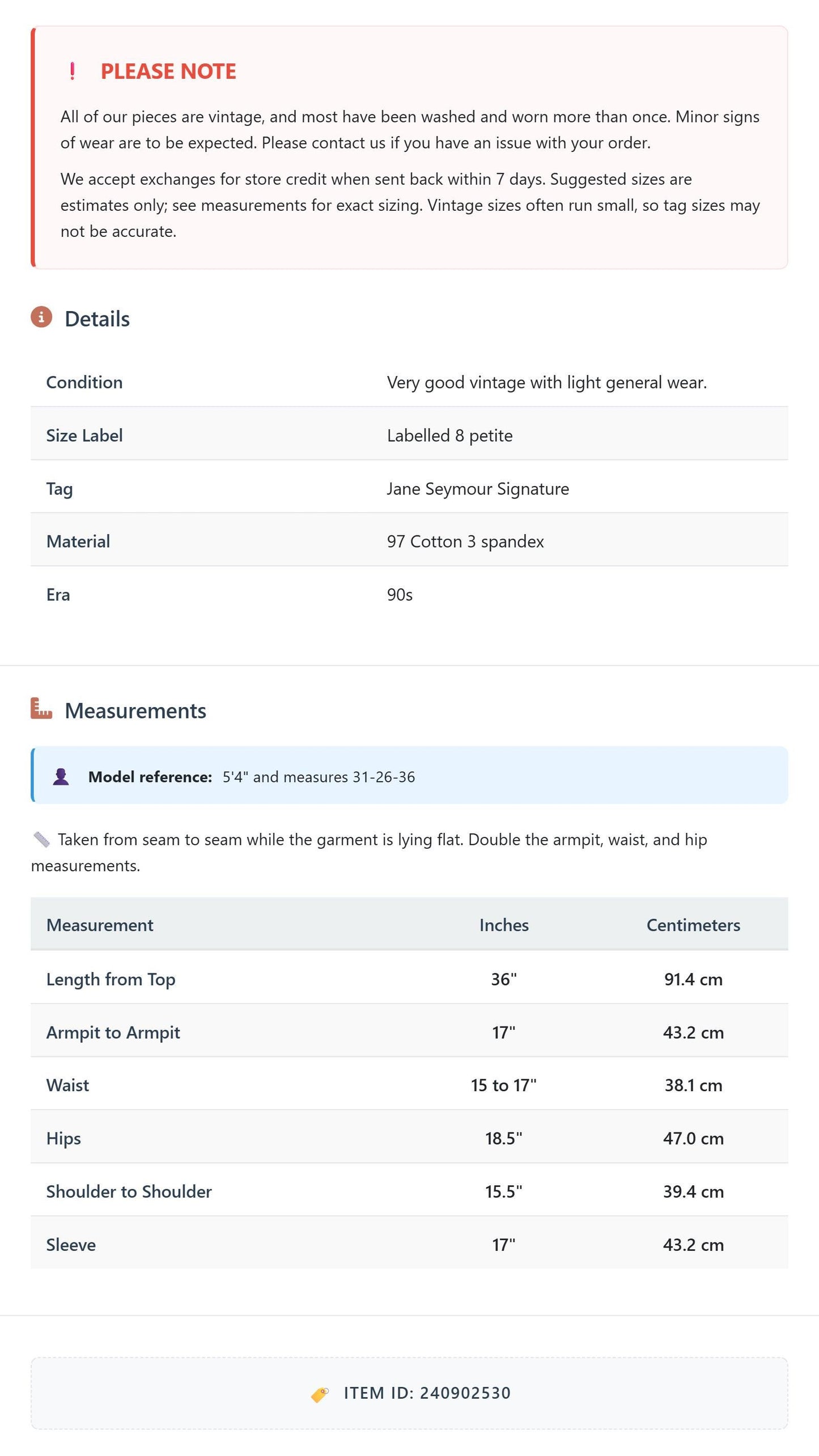Click the yellow tag icon near Item ID
This screenshot has width=819, height=1456.
(x=320, y=1394)
